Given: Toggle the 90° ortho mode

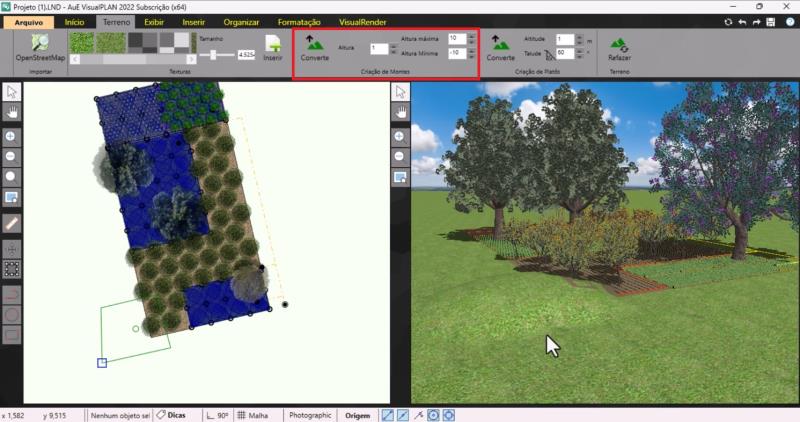Looking at the screenshot, I should (217, 415).
